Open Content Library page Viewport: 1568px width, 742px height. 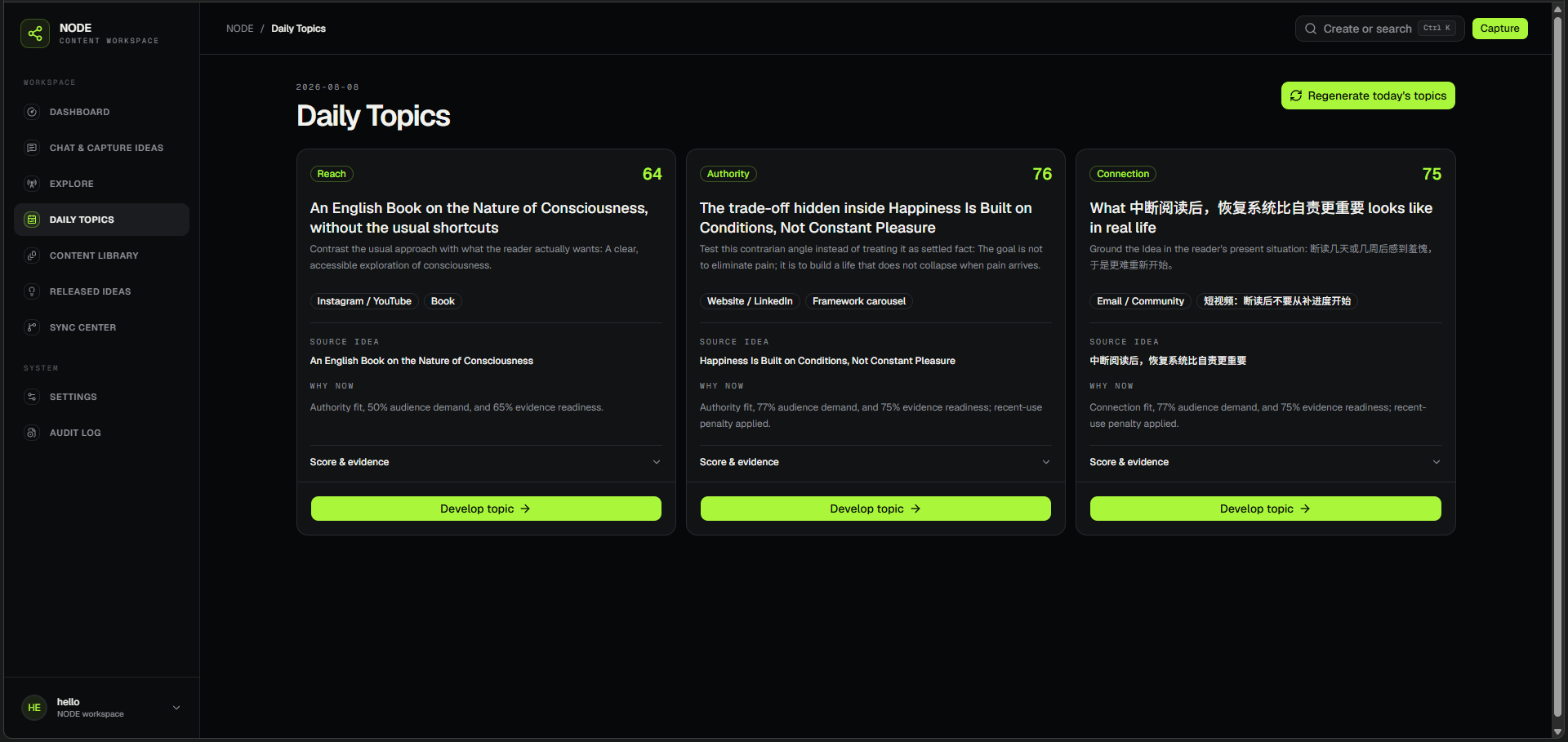[101, 255]
